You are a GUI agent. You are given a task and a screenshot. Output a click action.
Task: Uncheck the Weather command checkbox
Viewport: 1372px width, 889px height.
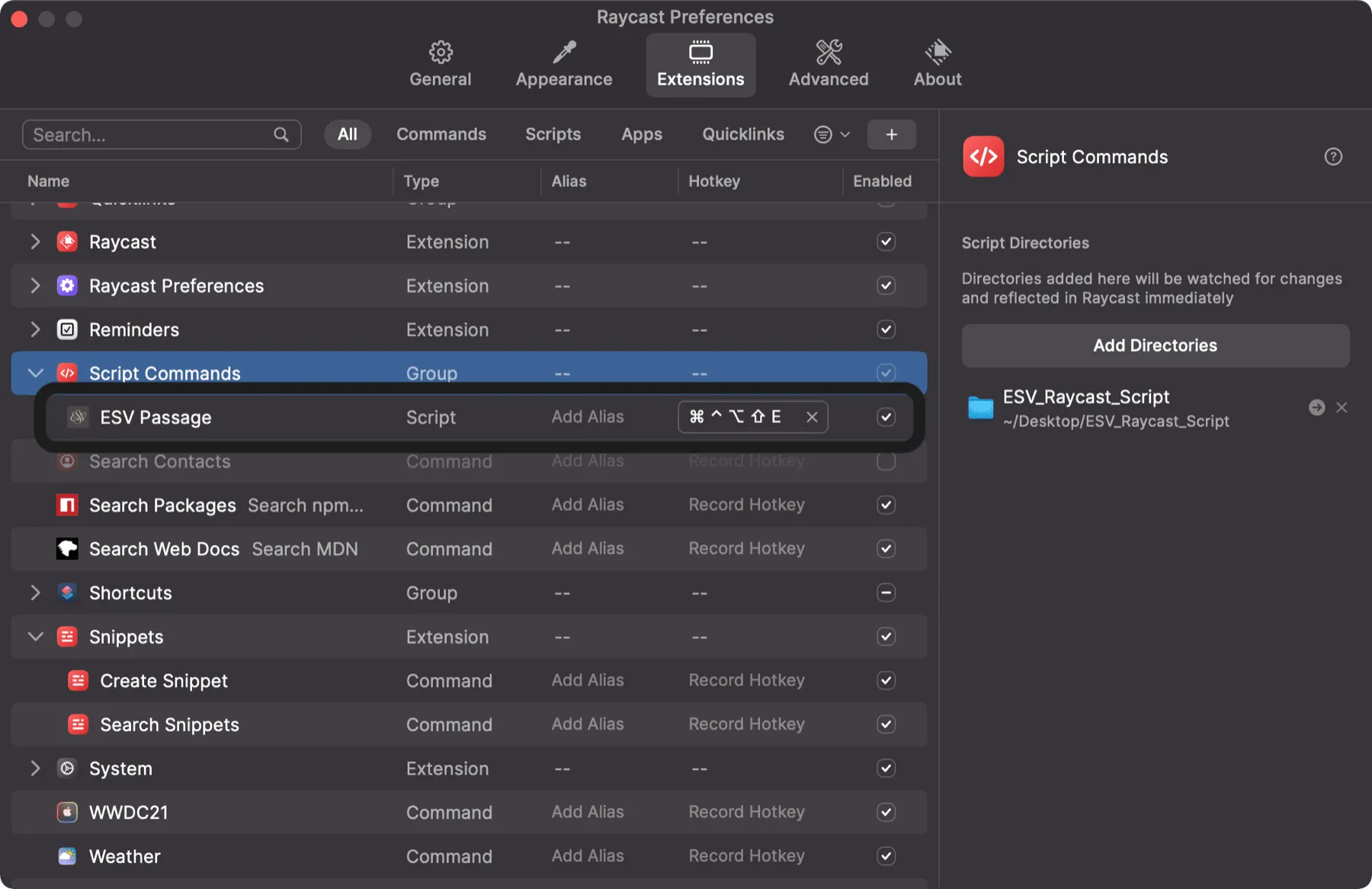pyautogui.click(x=885, y=856)
